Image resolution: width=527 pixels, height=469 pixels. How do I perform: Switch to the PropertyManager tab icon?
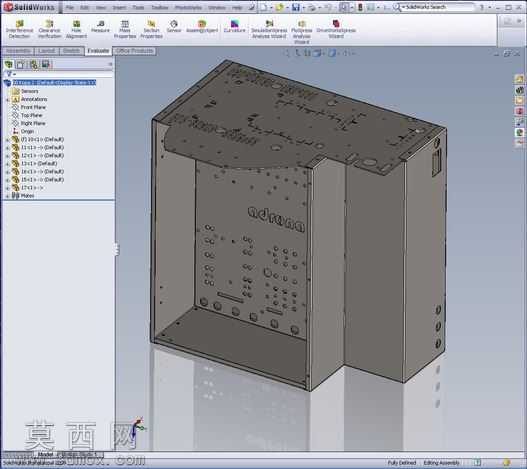21,64
